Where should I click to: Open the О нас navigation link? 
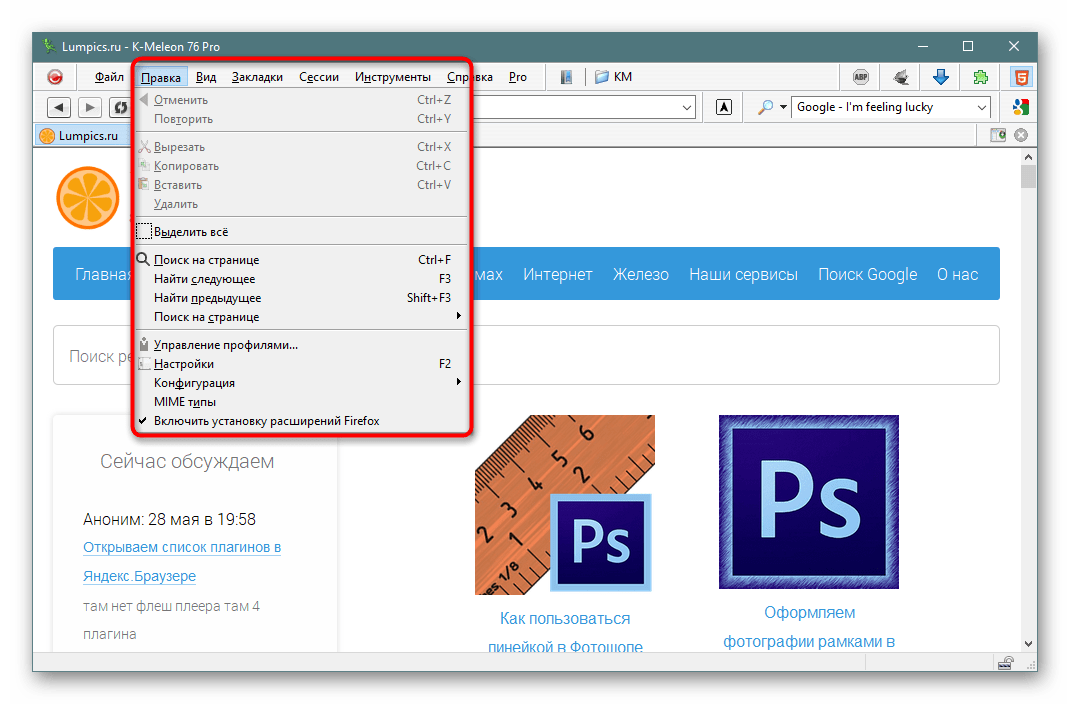(957, 274)
